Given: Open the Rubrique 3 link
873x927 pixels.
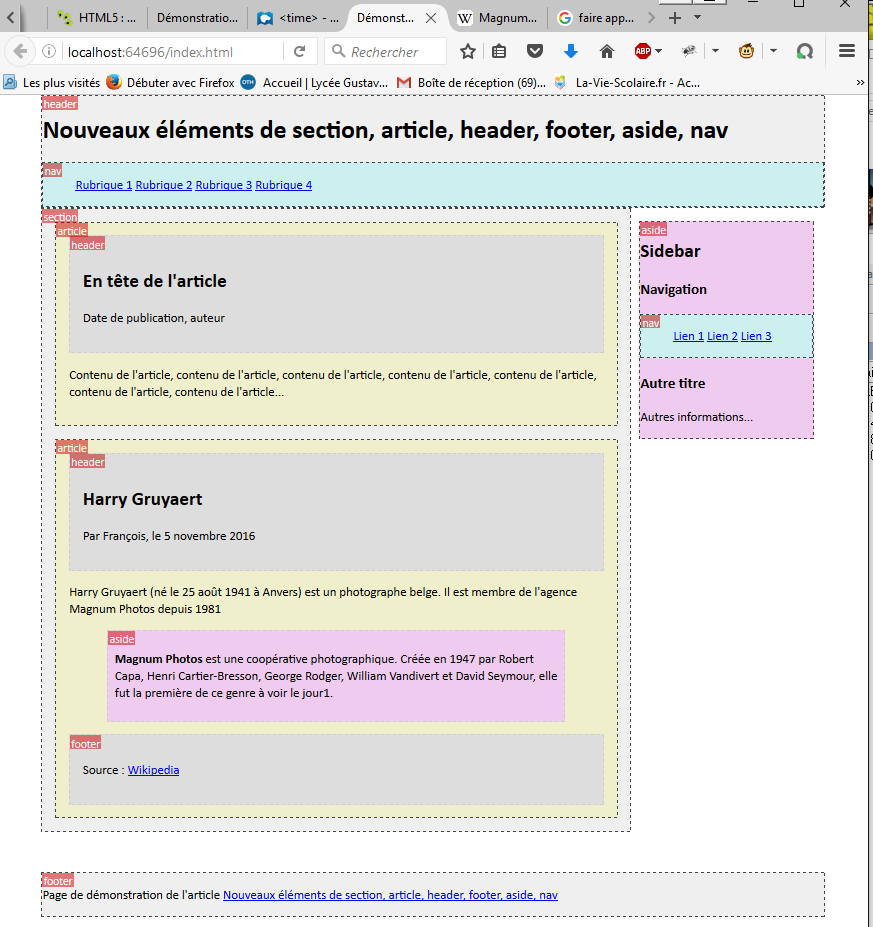Looking at the screenshot, I should pyautogui.click(x=224, y=185).
